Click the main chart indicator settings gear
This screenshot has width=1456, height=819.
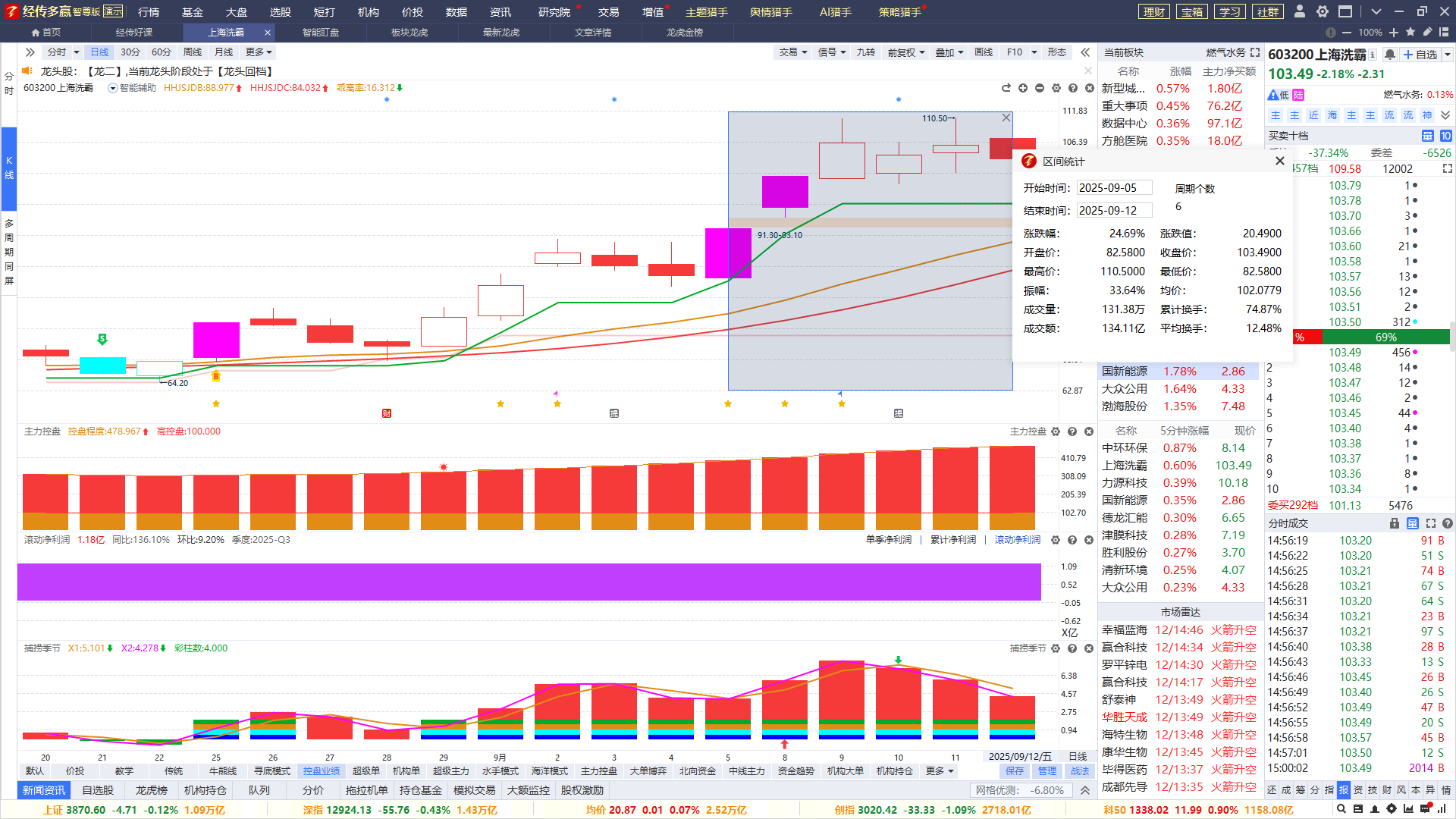pos(1056,89)
